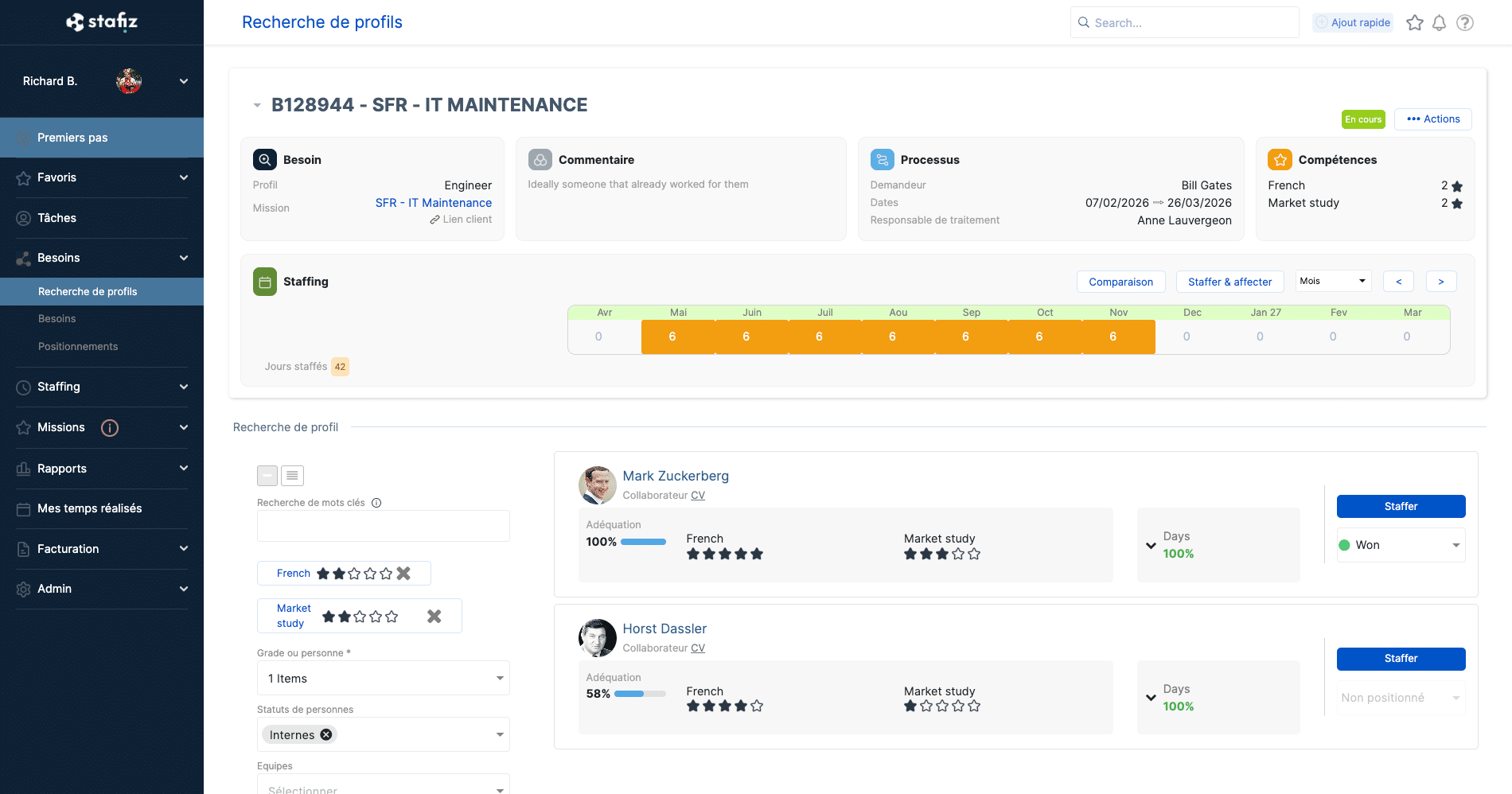
Task: Open the Mois period dropdown
Action: [x=1333, y=281]
